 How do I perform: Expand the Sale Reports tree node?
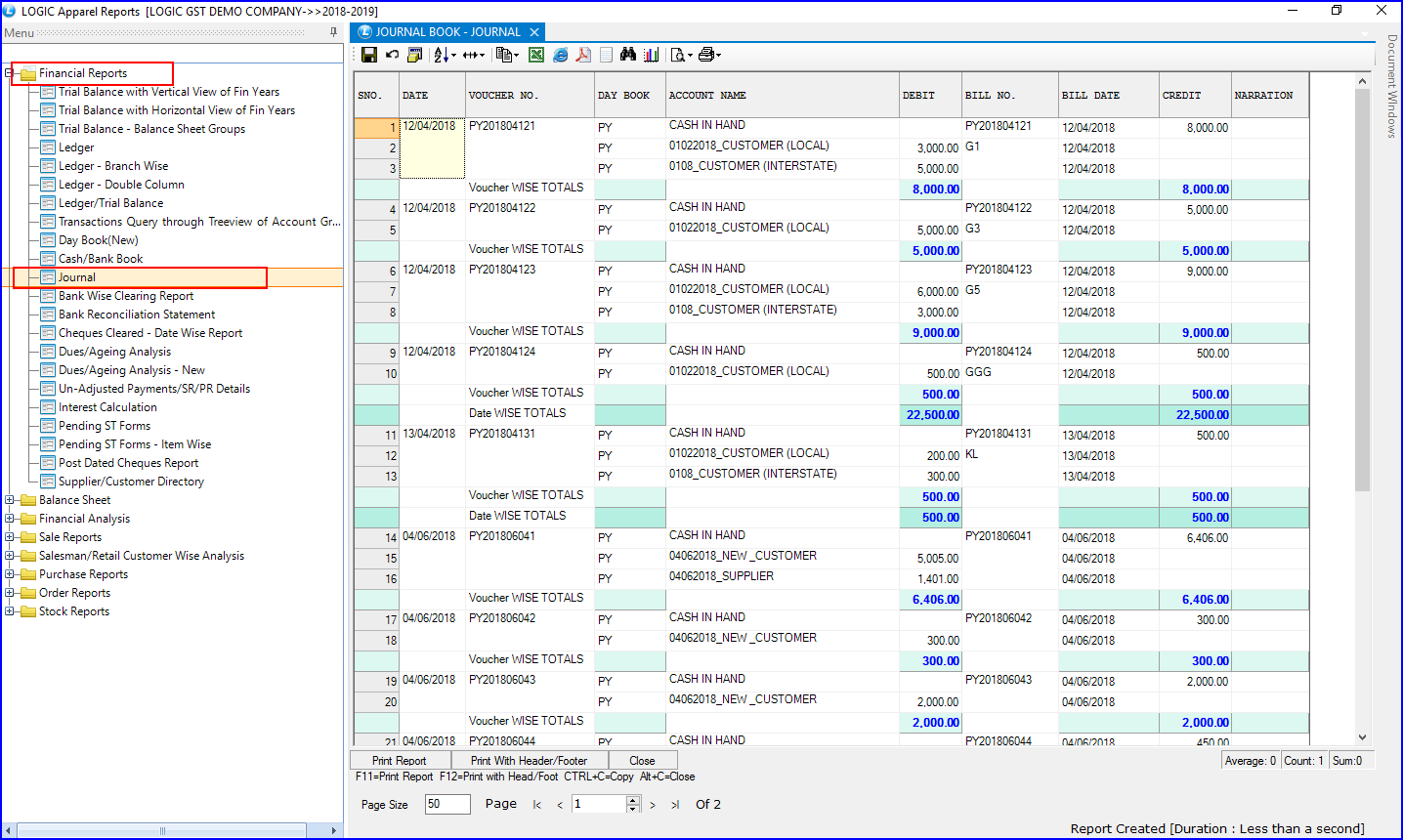(x=10, y=537)
